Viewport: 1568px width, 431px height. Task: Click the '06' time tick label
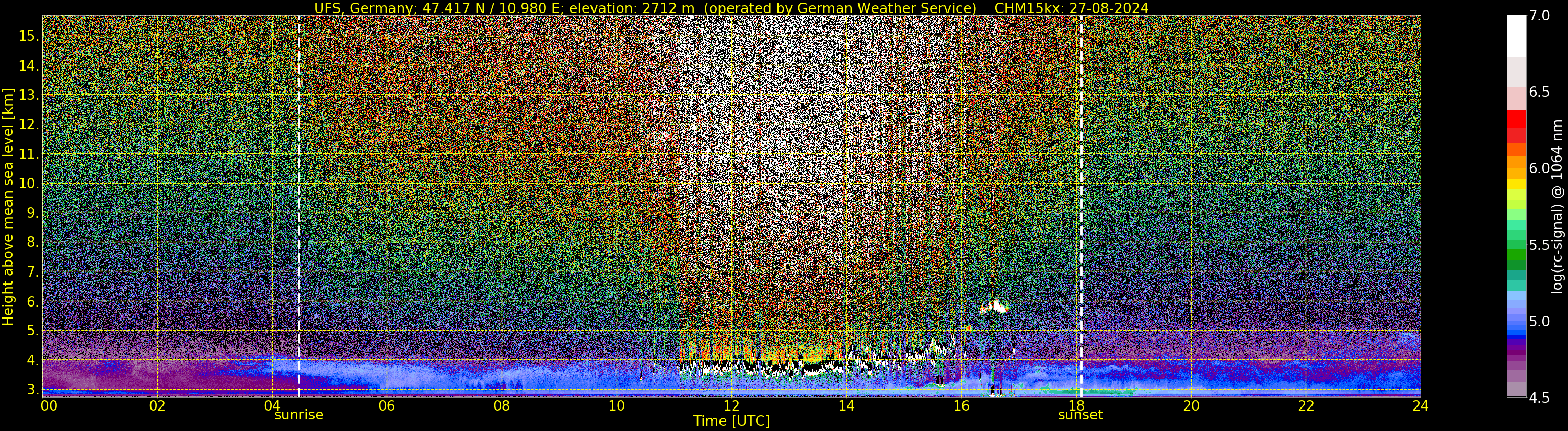pyautogui.click(x=387, y=405)
